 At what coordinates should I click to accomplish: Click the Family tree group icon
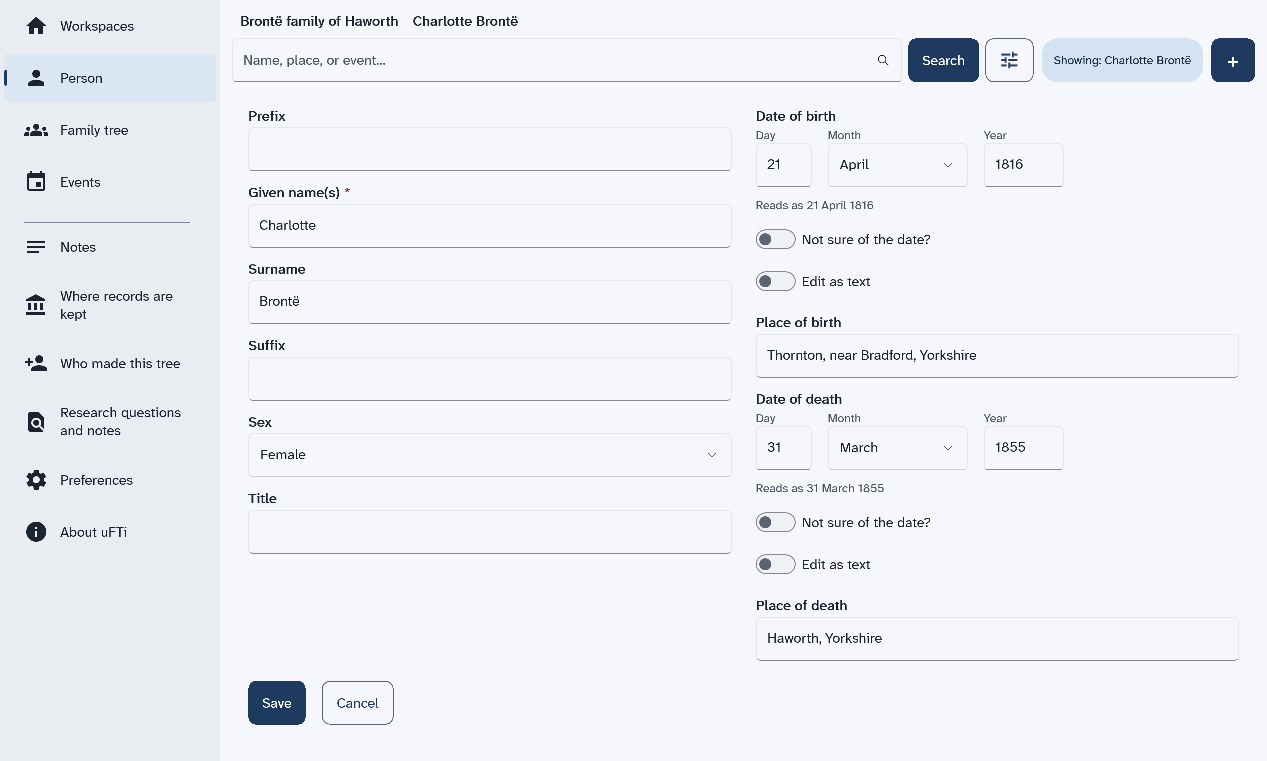coord(36,130)
